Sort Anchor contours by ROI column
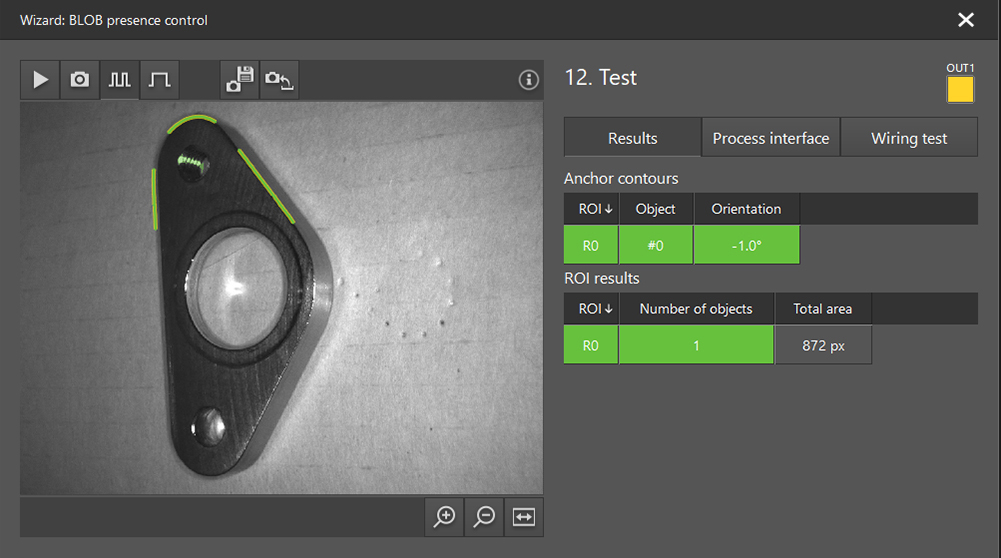The height and width of the screenshot is (558, 1001). point(591,209)
